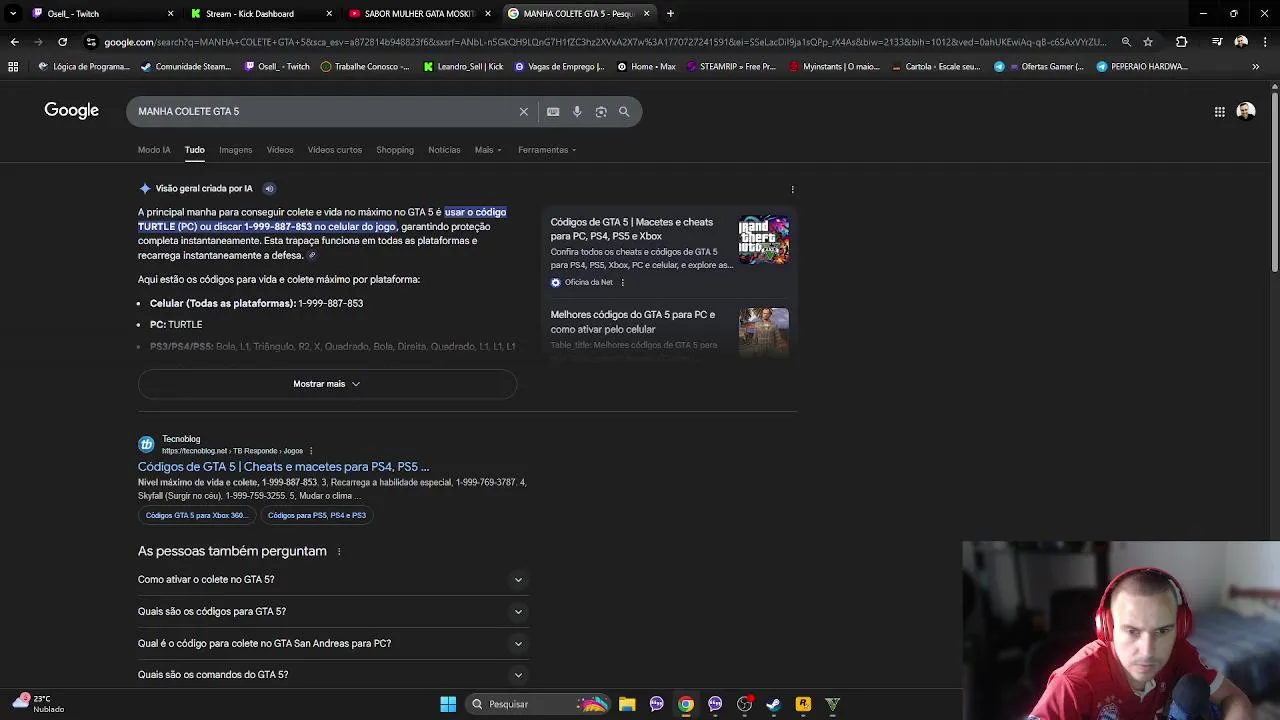
Task: Open the weather widget showing 23°C Nublado
Action: (x=38, y=704)
